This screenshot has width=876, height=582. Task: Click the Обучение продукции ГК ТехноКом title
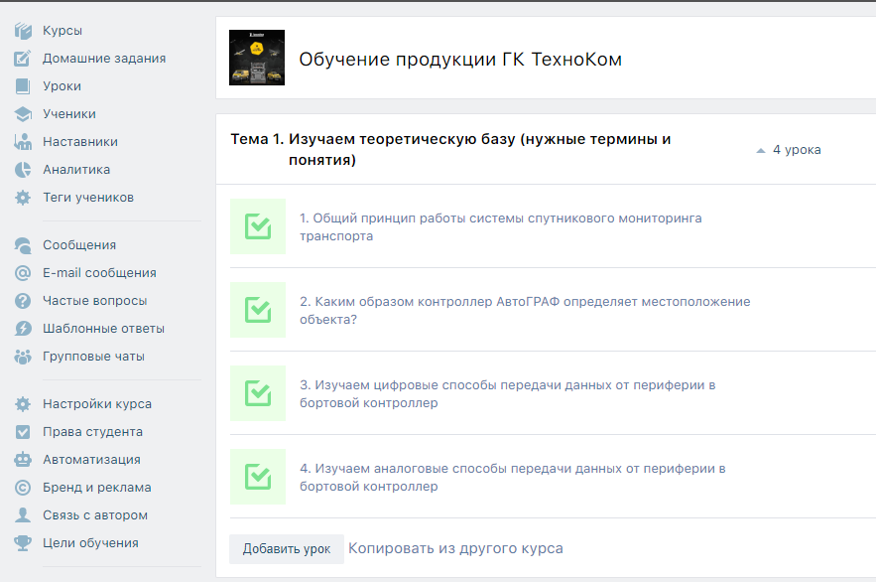click(x=460, y=59)
